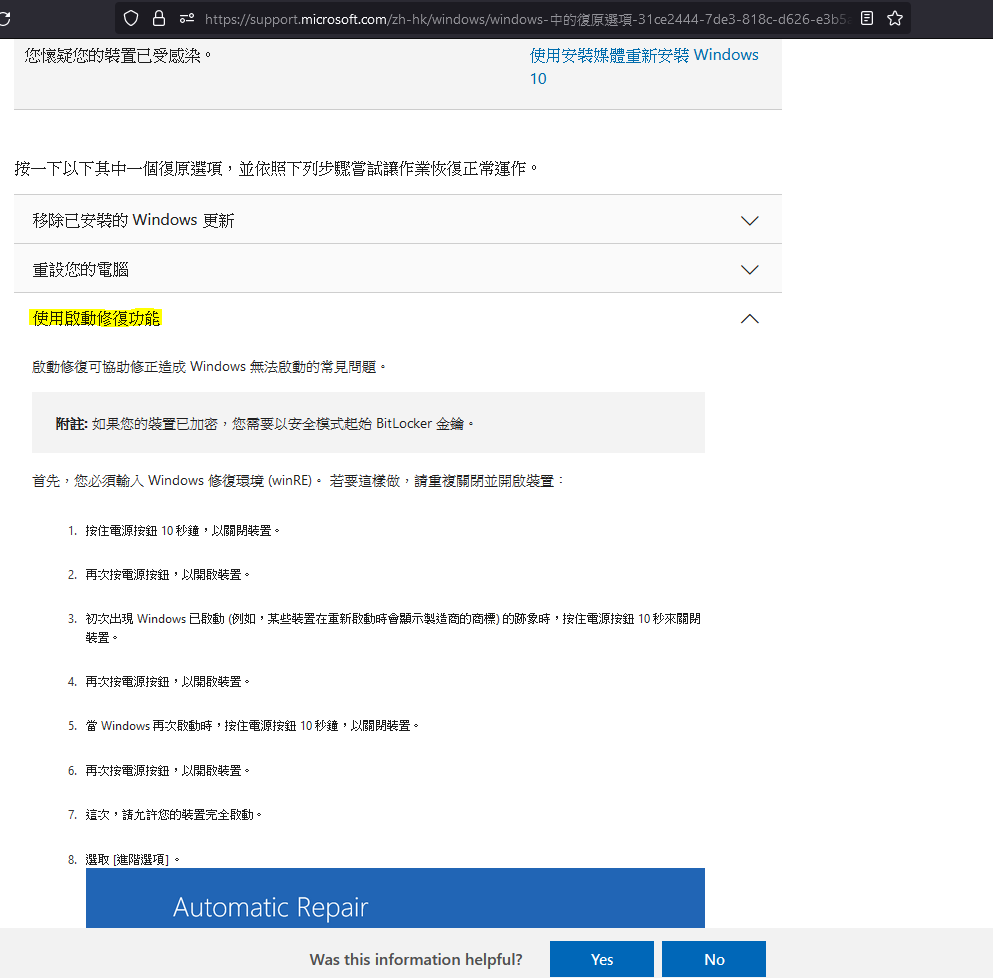
Task: Click the Automatic Repair screenshot image
Action: [395, 898]
